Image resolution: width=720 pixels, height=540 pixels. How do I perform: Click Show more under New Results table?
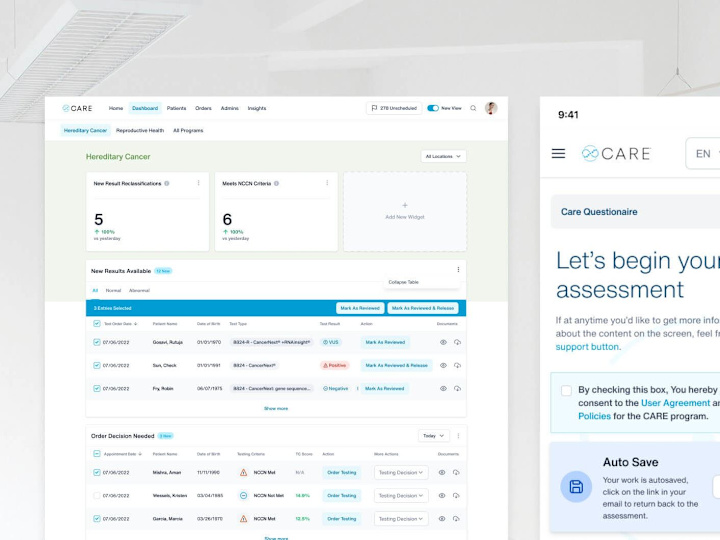click(276, 408)
